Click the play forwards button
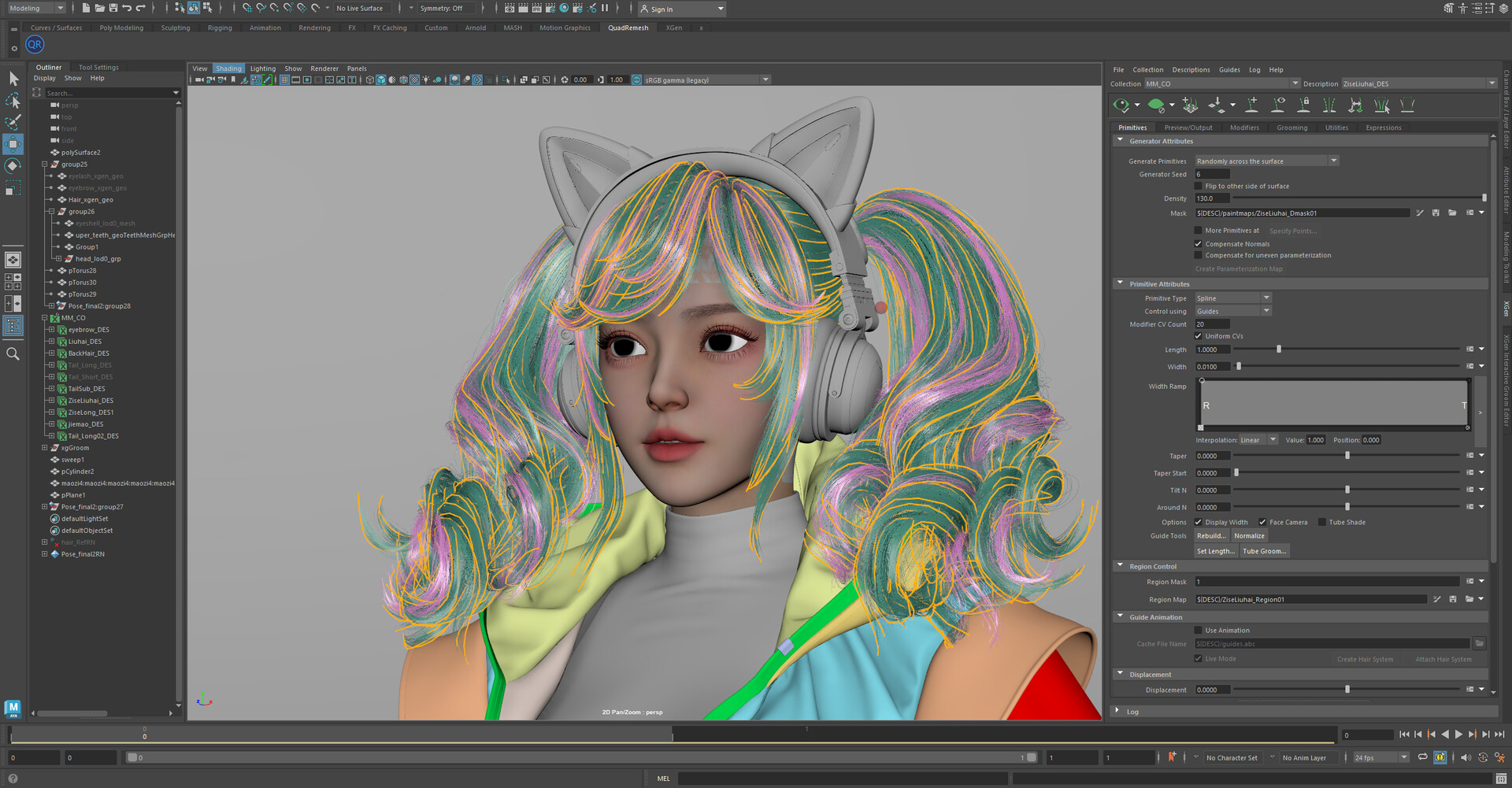 tap(1458, 734)
